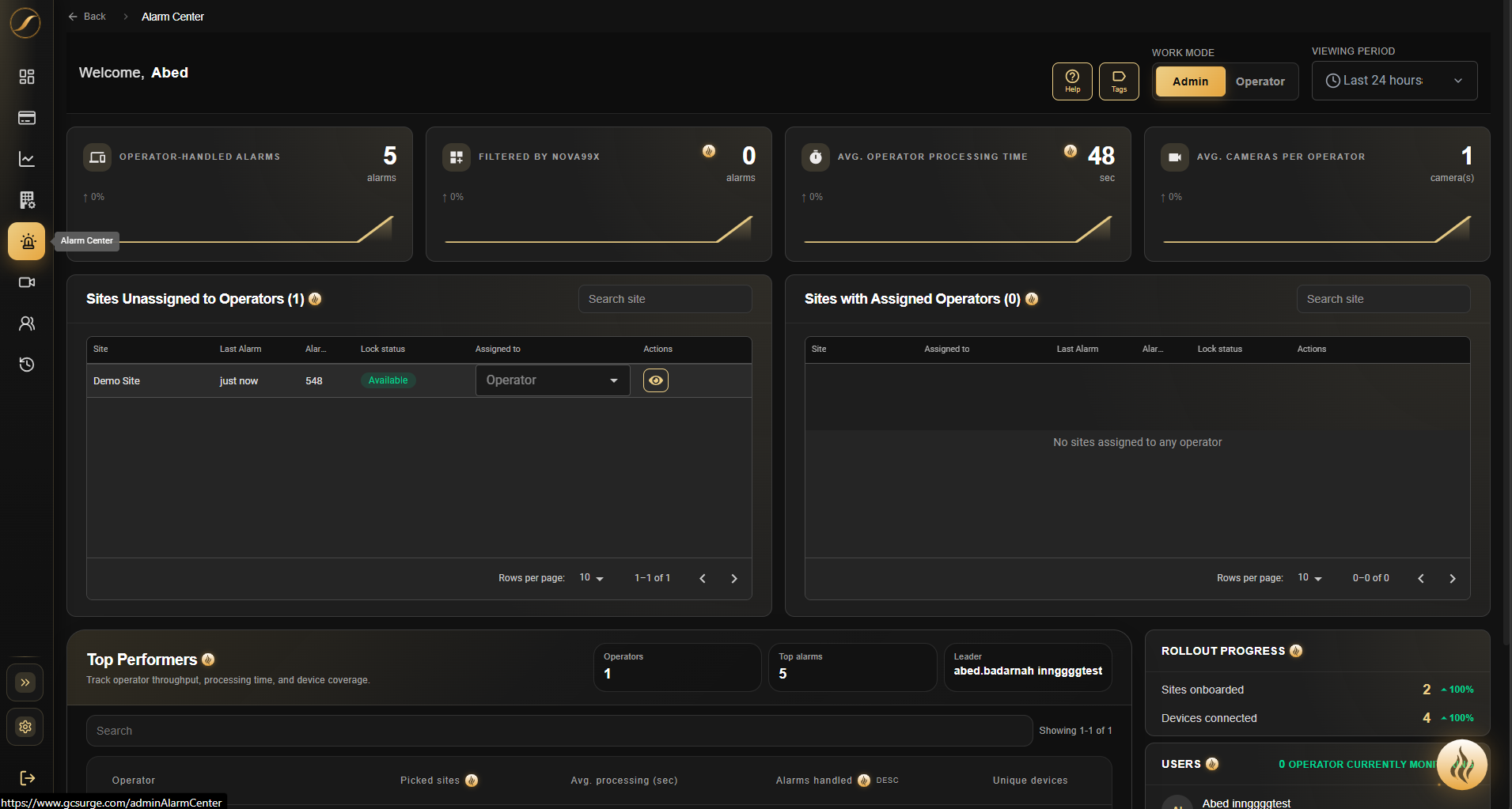The image size is (1512, 809).
Task: Focus Search site field in Assigned Operators panel
Action: (1383, 299)
